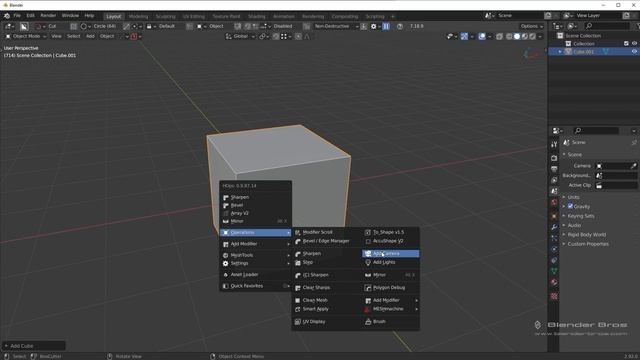Open the View Layer properties tab icon
Image resolution: width=640 pixels, height=360 pixels.
coord(554,180)
